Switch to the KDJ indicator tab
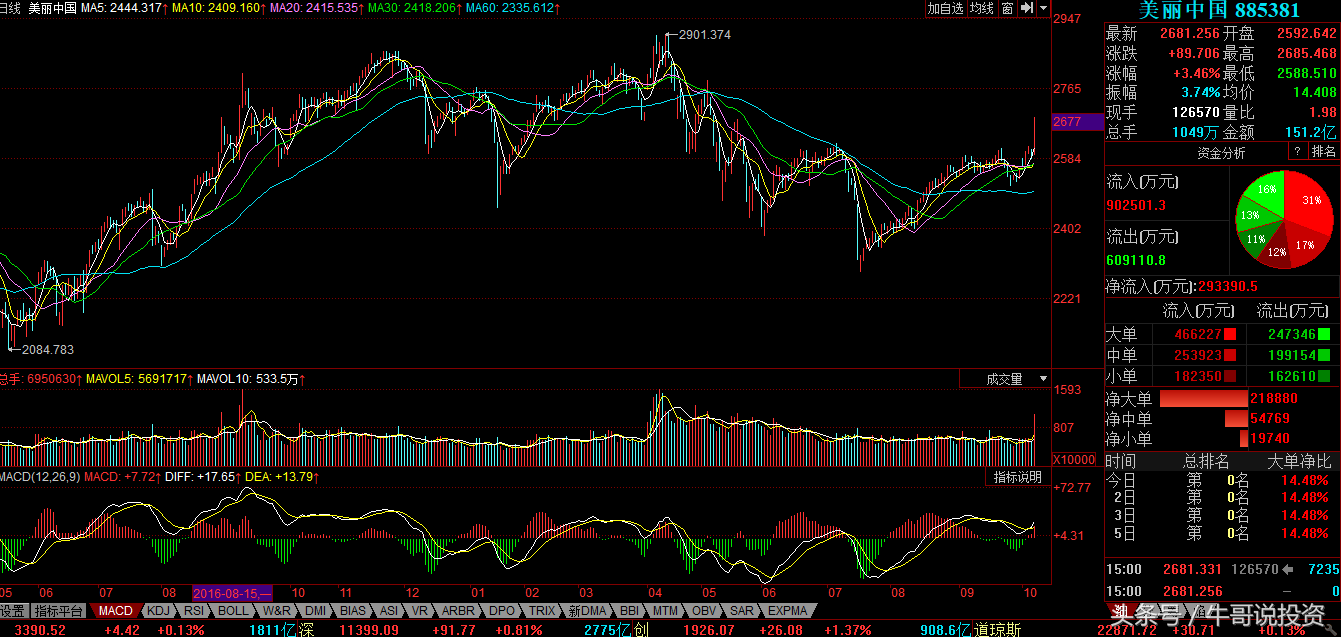 point(158,610)
